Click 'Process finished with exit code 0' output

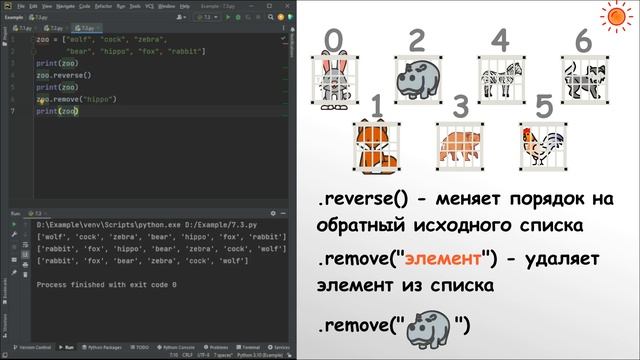(107, 284)
